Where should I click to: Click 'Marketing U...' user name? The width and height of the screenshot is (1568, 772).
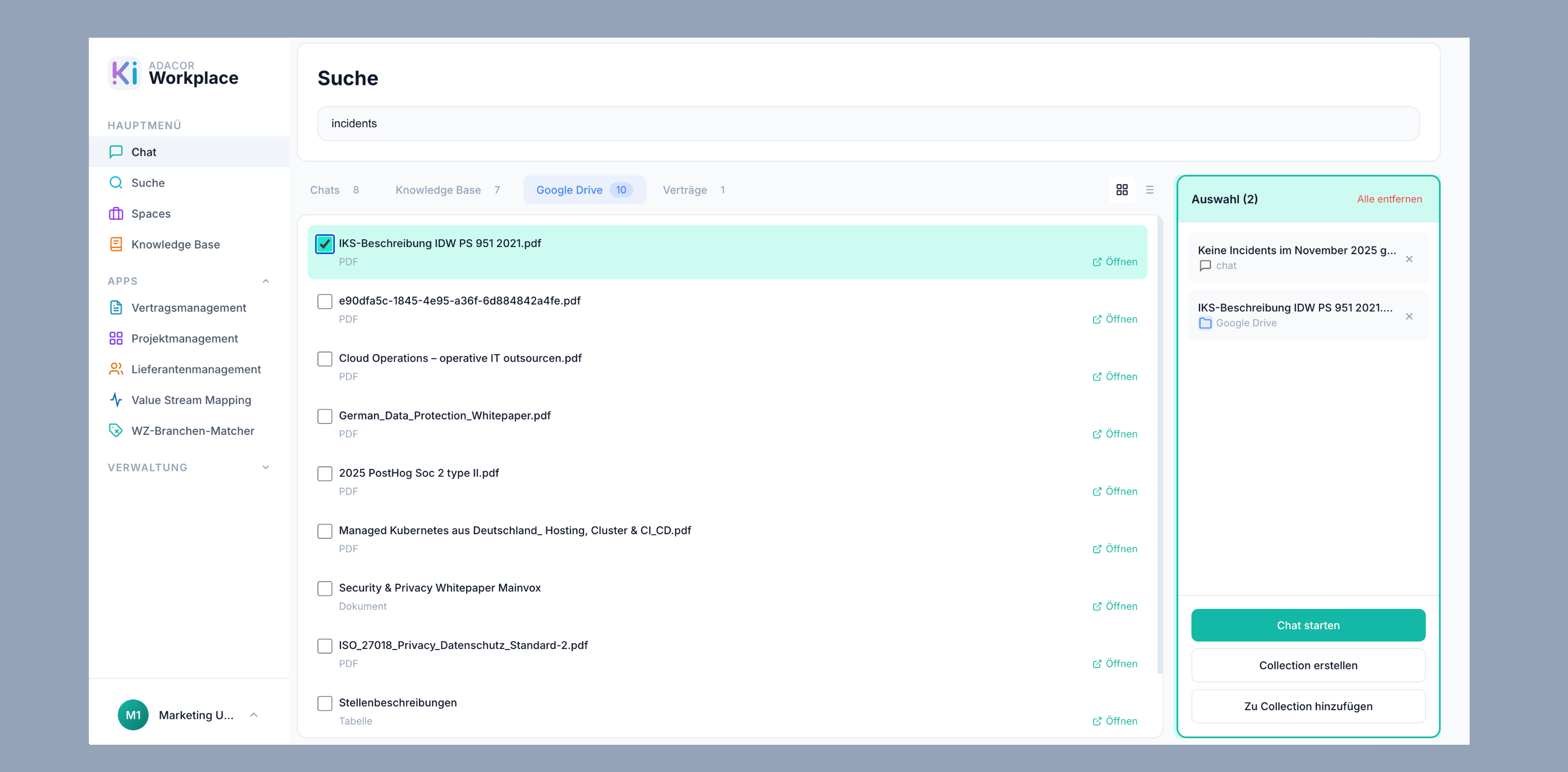click(196, 715)
